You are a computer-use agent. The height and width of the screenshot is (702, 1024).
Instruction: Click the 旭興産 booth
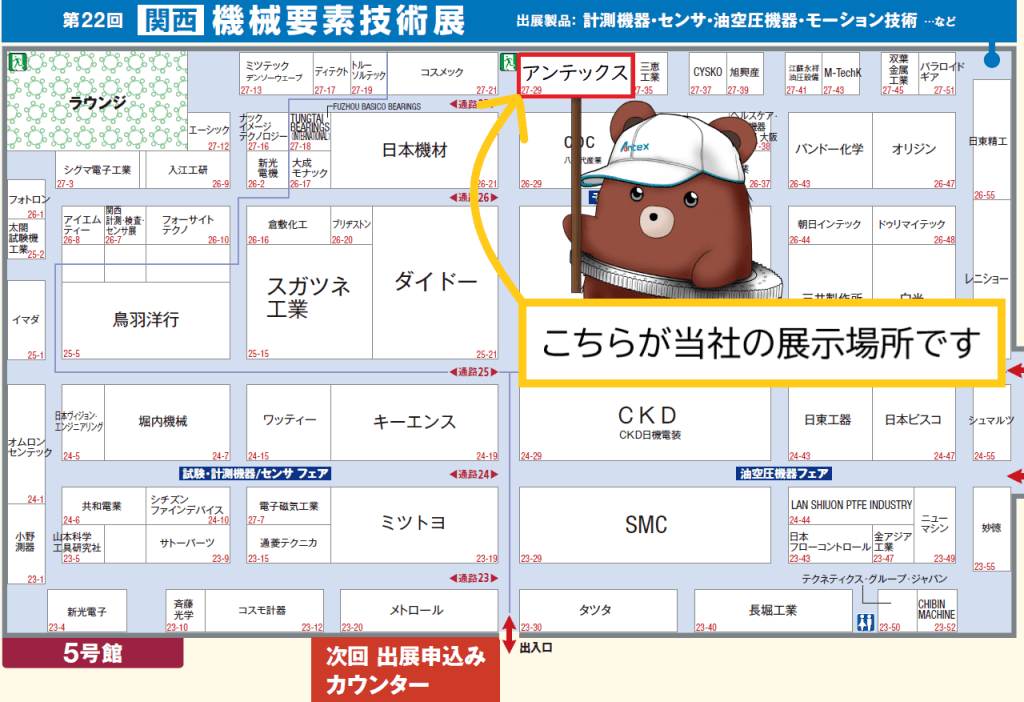coord(744,74)
